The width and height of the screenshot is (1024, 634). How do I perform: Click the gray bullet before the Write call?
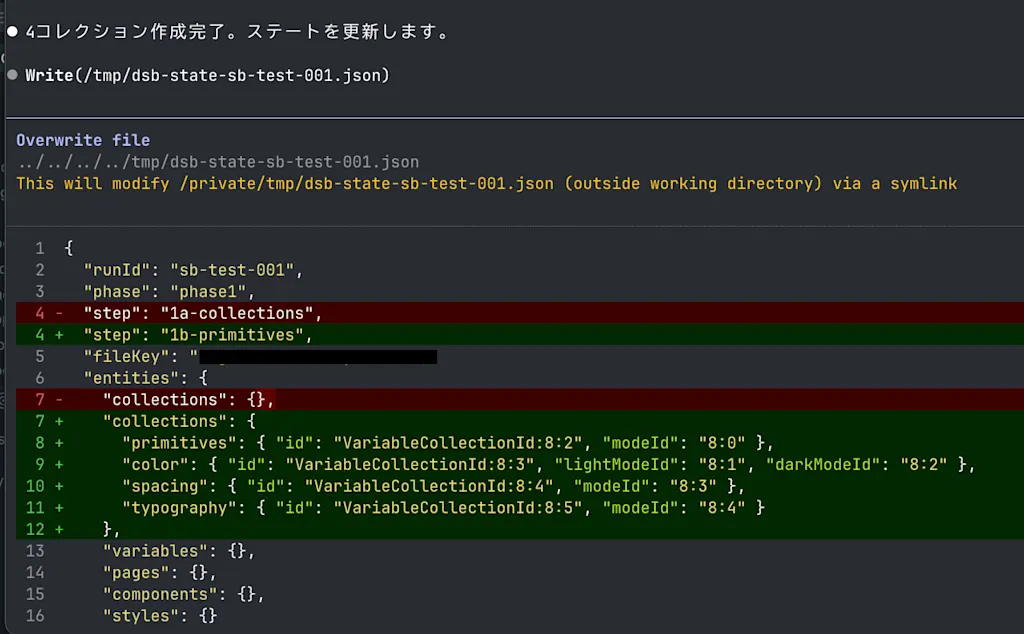(12, 75)
